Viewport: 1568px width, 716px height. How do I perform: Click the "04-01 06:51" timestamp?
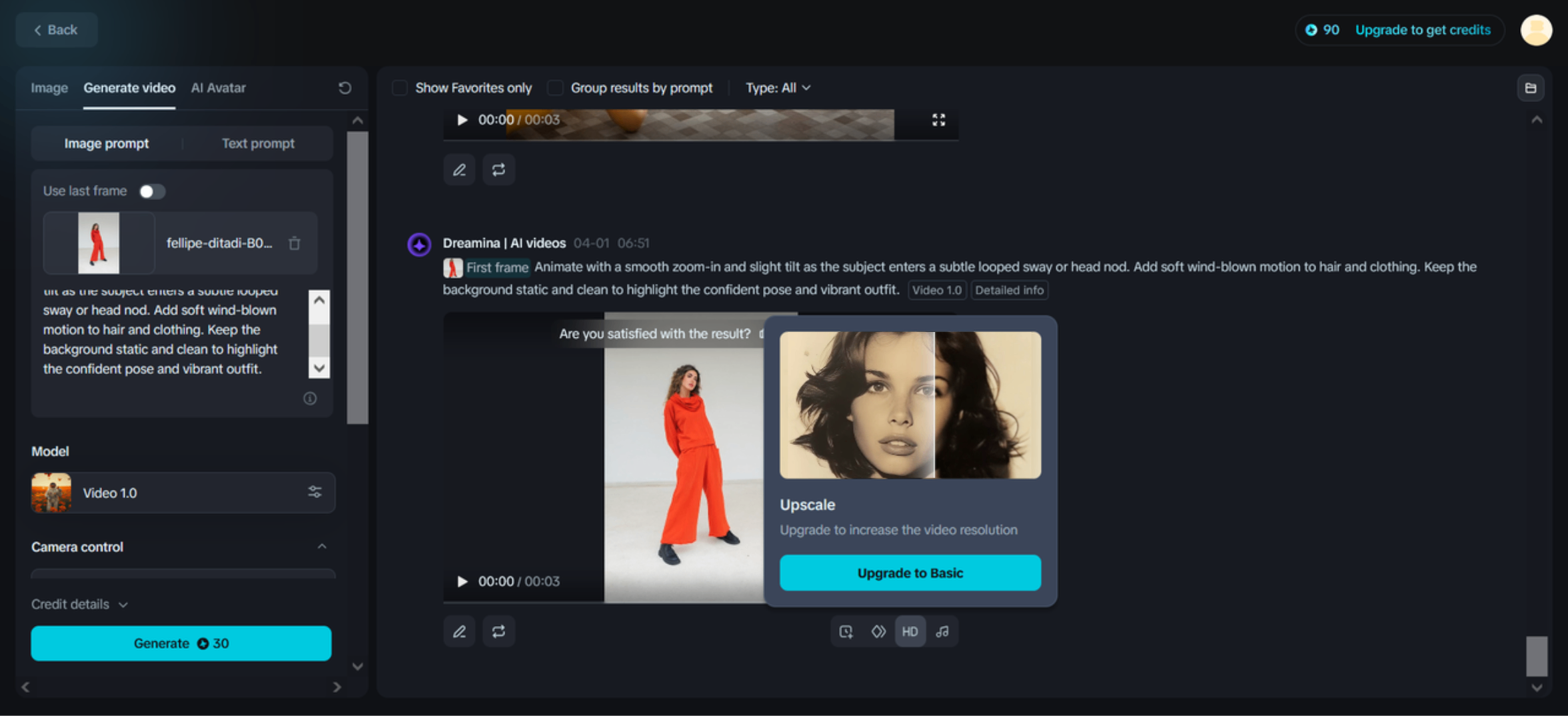(x=612, y=243)
